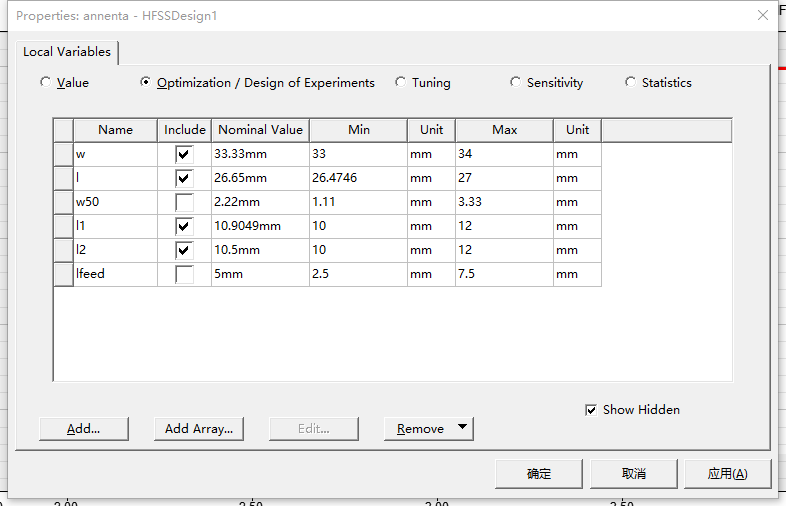Click the 取消 (Cancel) button
786x506 pixels.
[x=633, y=474]
